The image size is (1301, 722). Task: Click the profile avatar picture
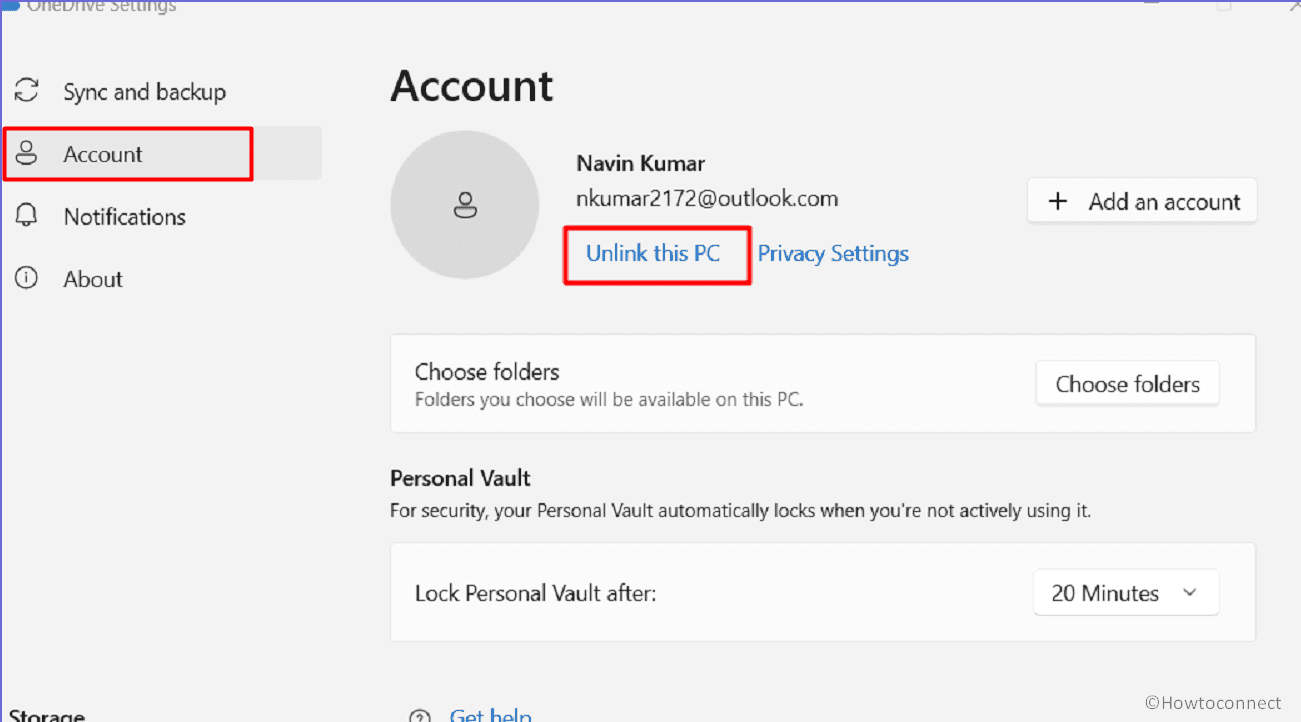click(465, 205)
